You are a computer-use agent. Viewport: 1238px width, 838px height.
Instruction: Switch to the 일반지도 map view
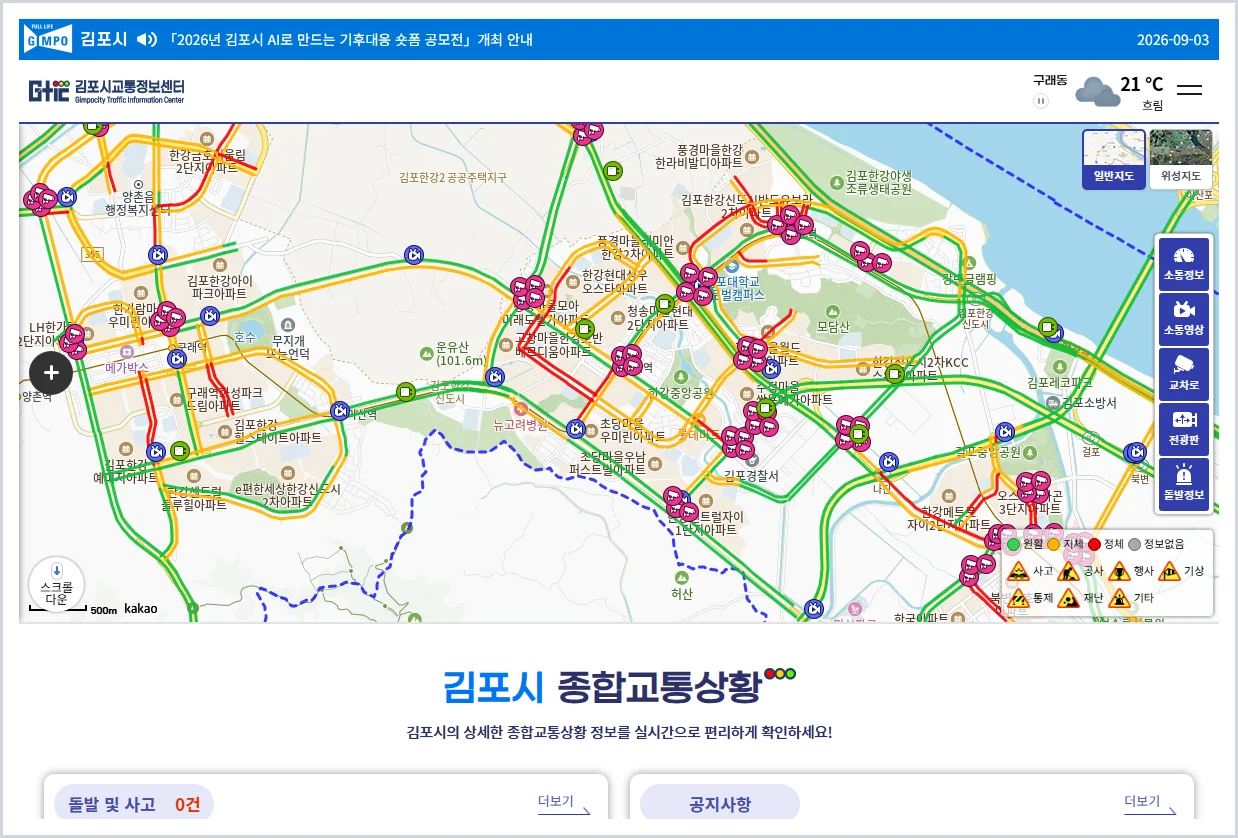coord(1114,159)
